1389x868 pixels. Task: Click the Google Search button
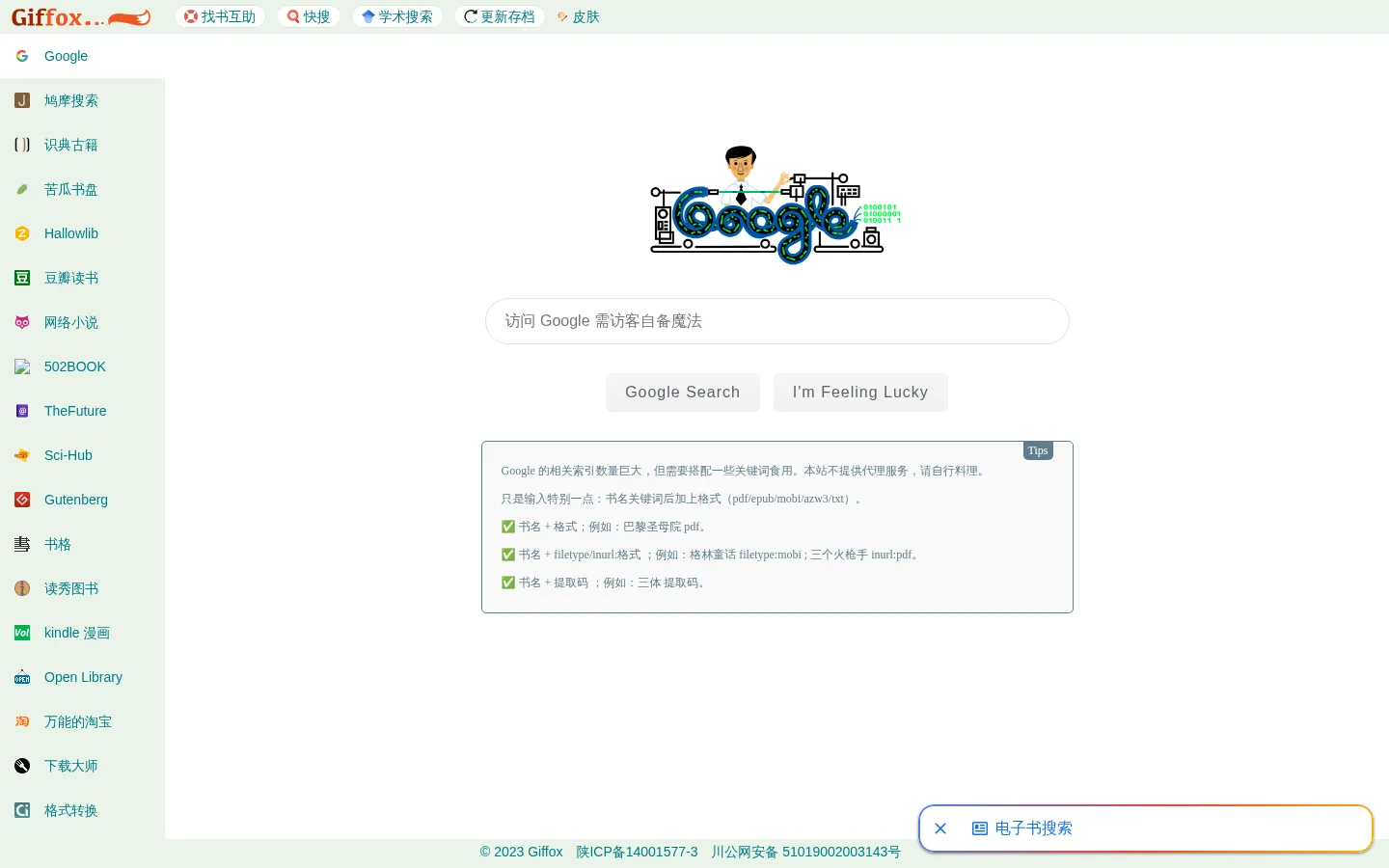click(x=683, y=393)
